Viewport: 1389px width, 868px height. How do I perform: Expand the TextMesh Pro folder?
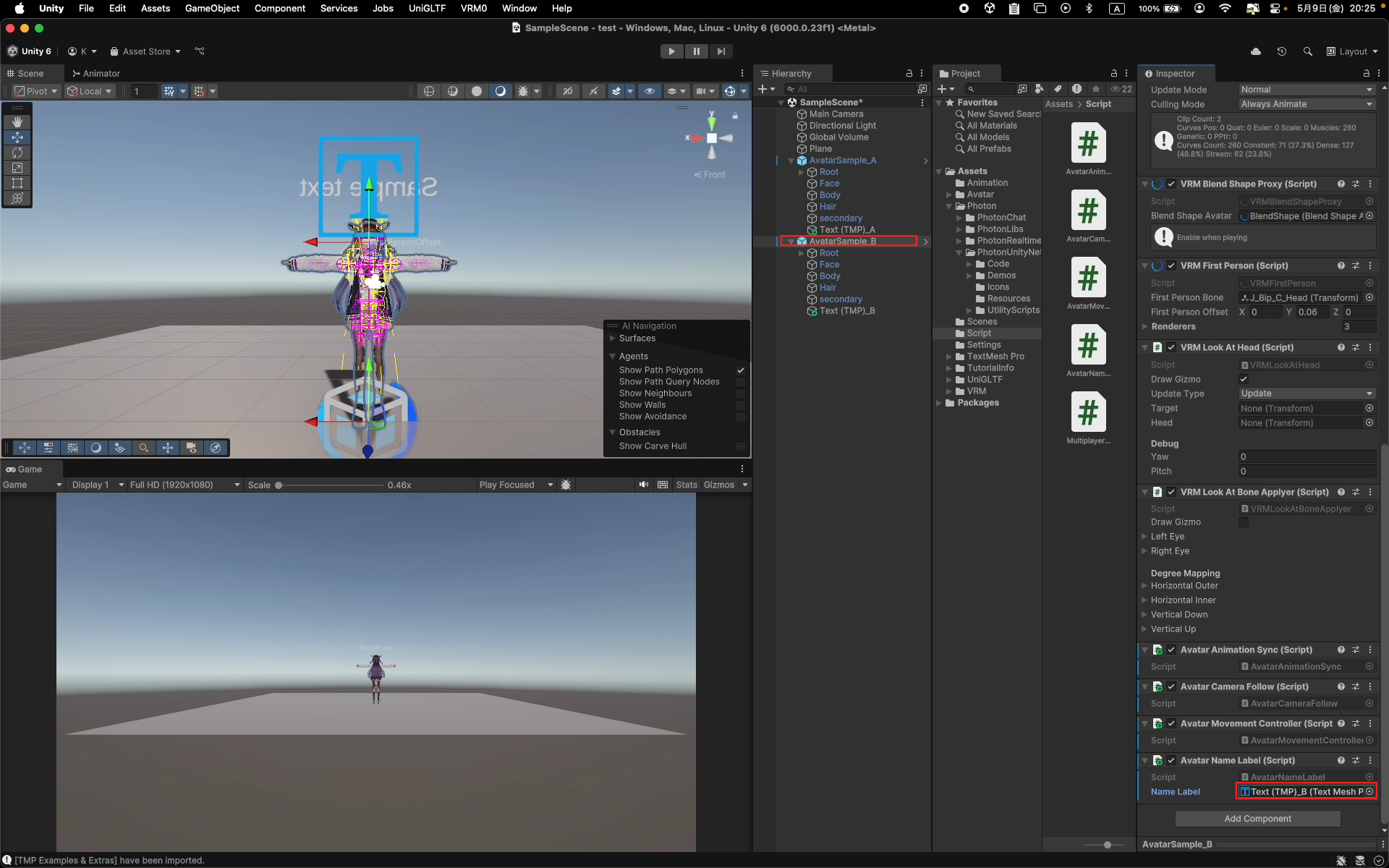pos(949,357)
